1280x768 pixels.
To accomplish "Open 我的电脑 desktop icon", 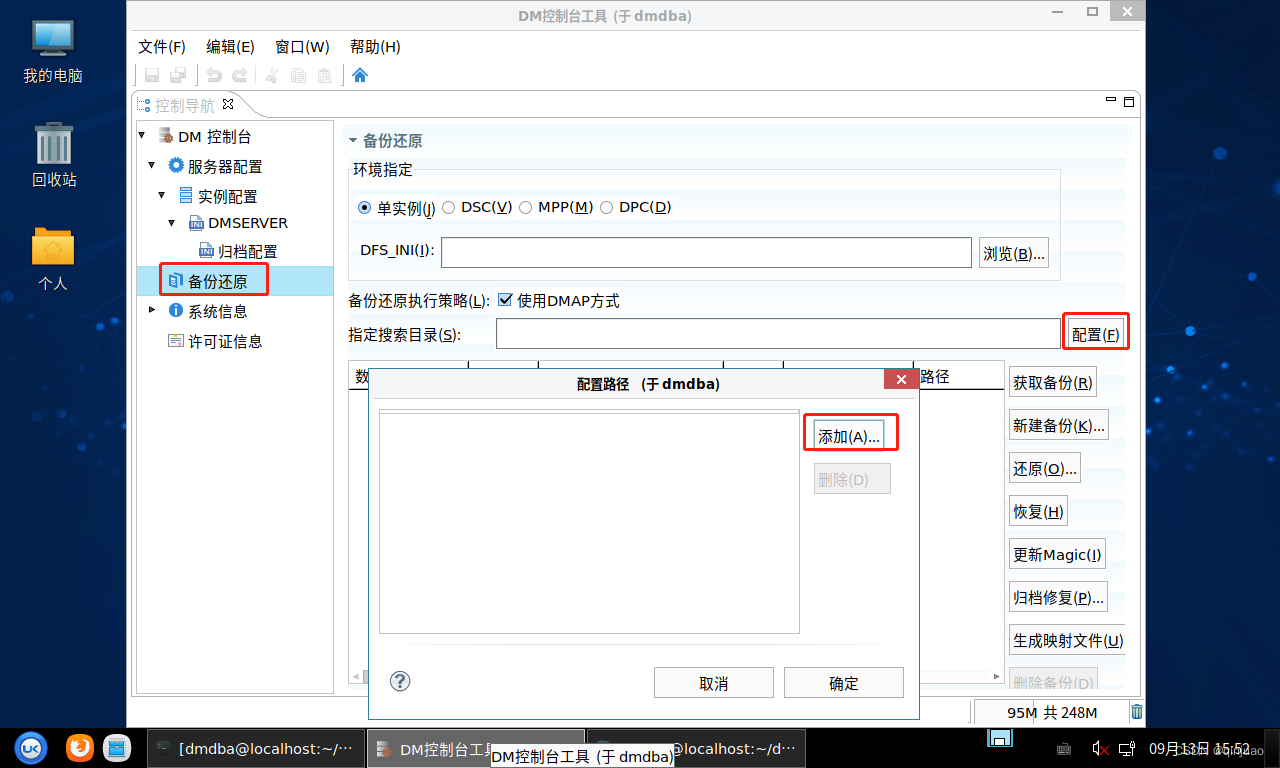I will click(52, 52).
